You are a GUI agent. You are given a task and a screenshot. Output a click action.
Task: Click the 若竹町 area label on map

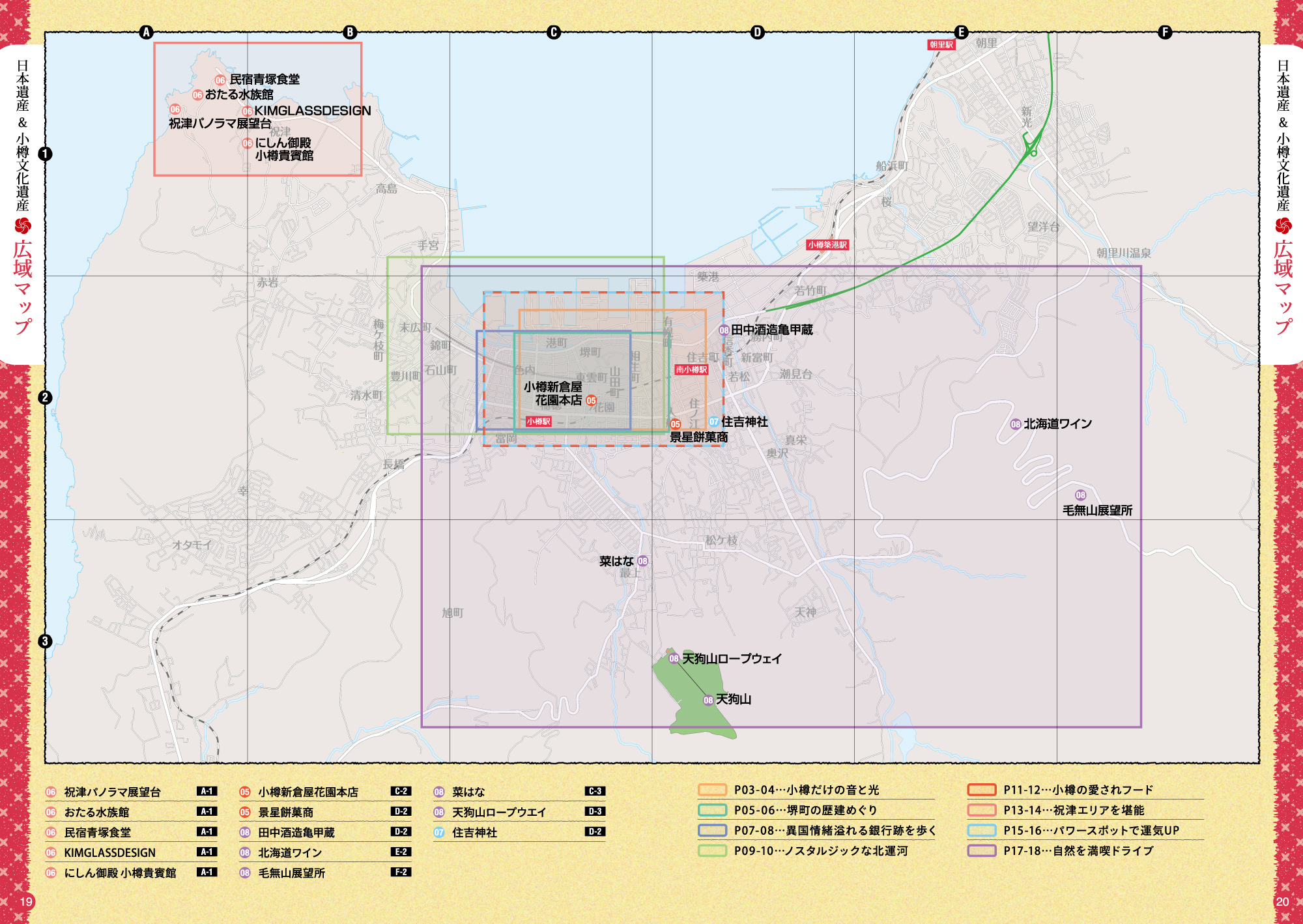click(810, 291)
